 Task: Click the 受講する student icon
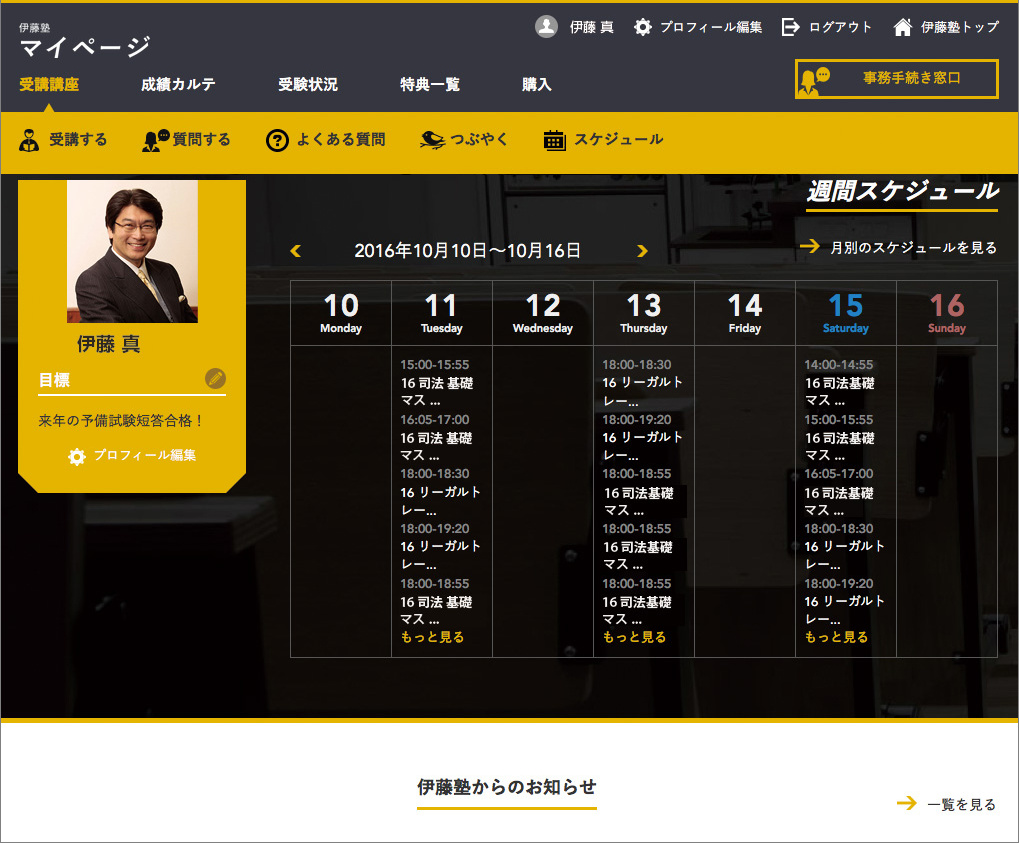(x=30, y=140)
